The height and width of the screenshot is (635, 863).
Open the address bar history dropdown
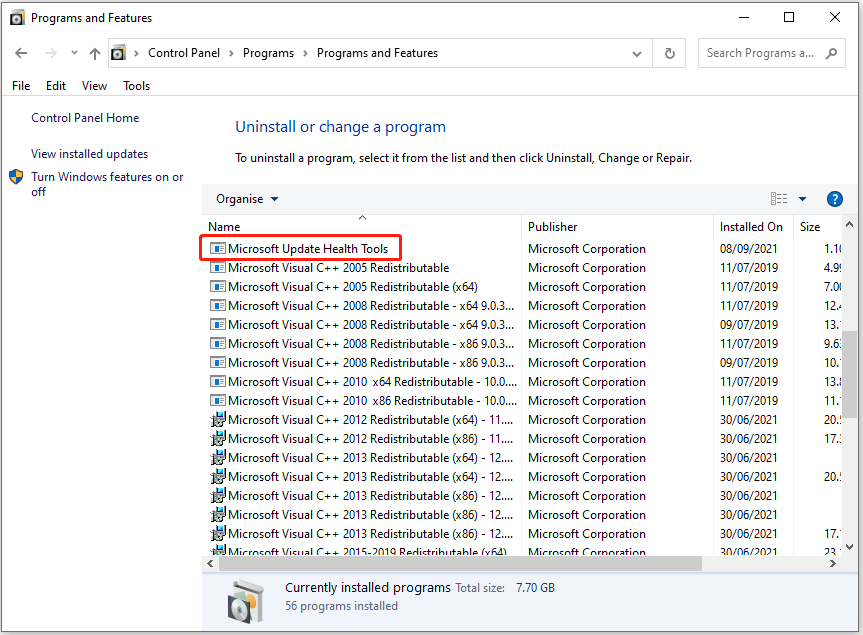click(x=637, y=53)
